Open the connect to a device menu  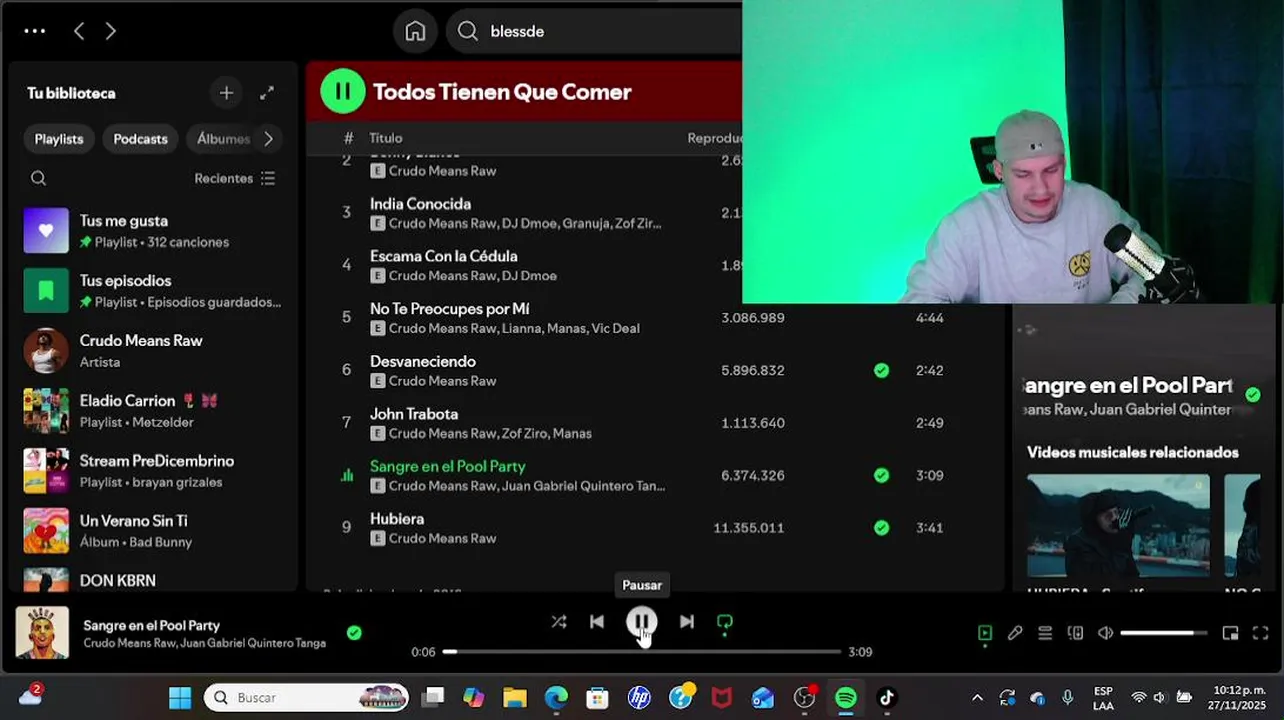point(1075,633)
